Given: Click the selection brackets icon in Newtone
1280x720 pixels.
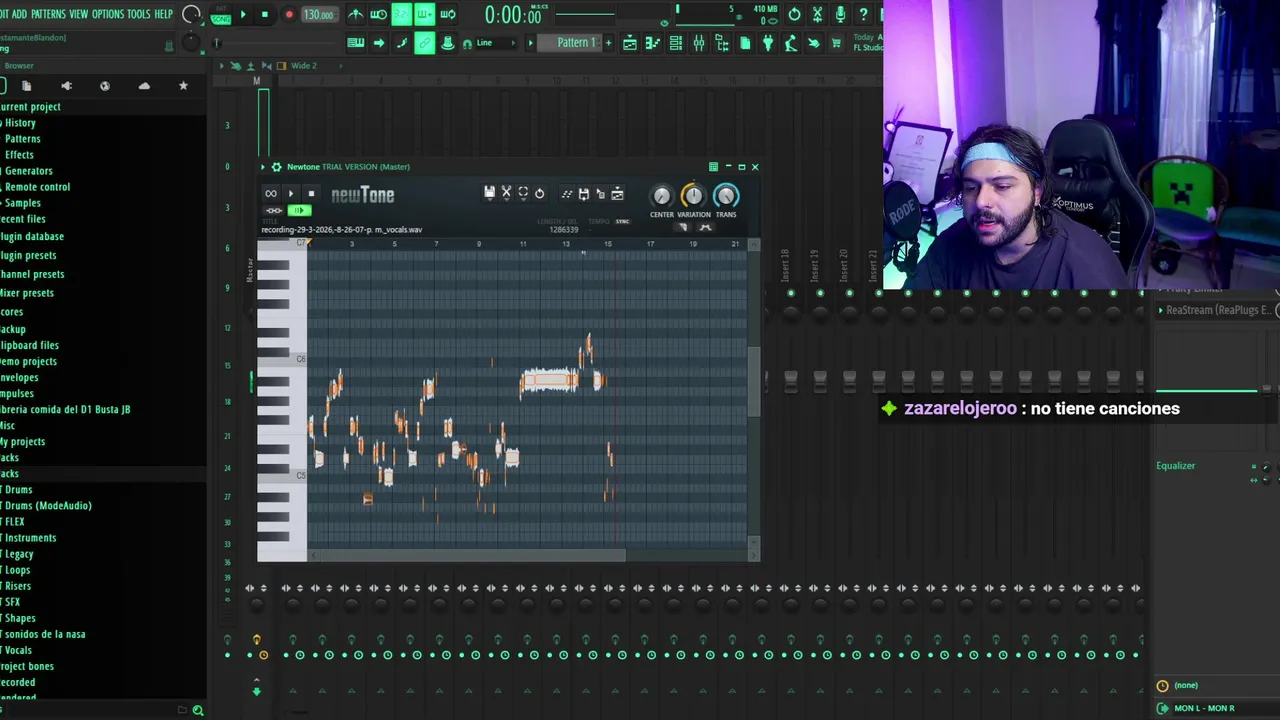Looking at the screenshot, I should (x=523, y=193).
